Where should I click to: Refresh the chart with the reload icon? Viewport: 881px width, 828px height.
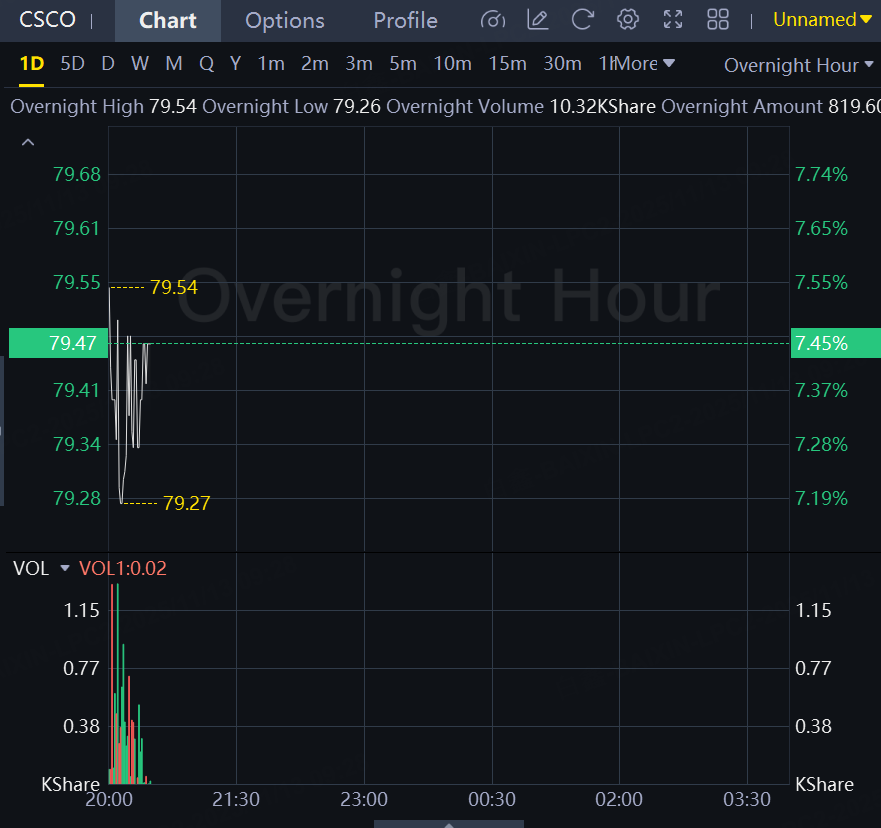[x=582, y=20]
